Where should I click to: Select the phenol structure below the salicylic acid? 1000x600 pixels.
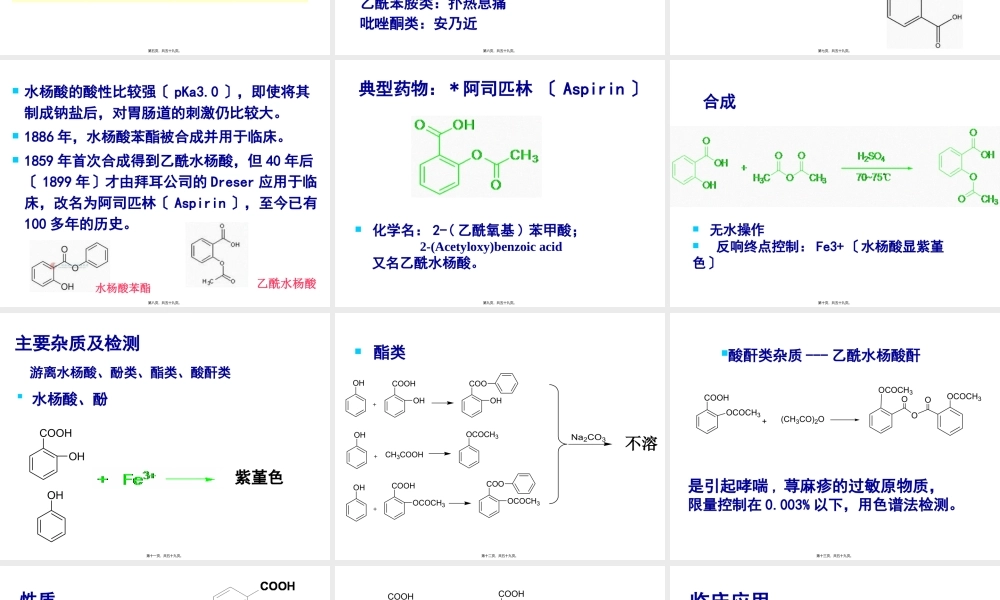click(52, 516)
